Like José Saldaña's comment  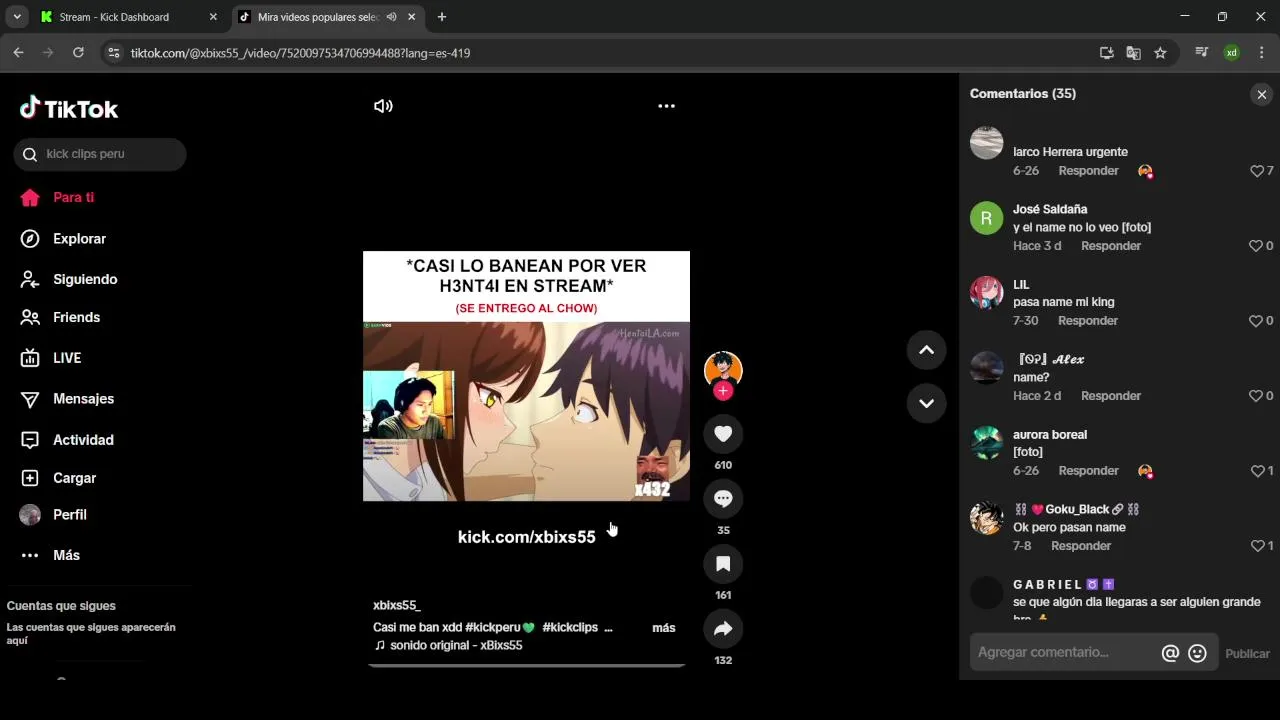[x=1256, y=246]
